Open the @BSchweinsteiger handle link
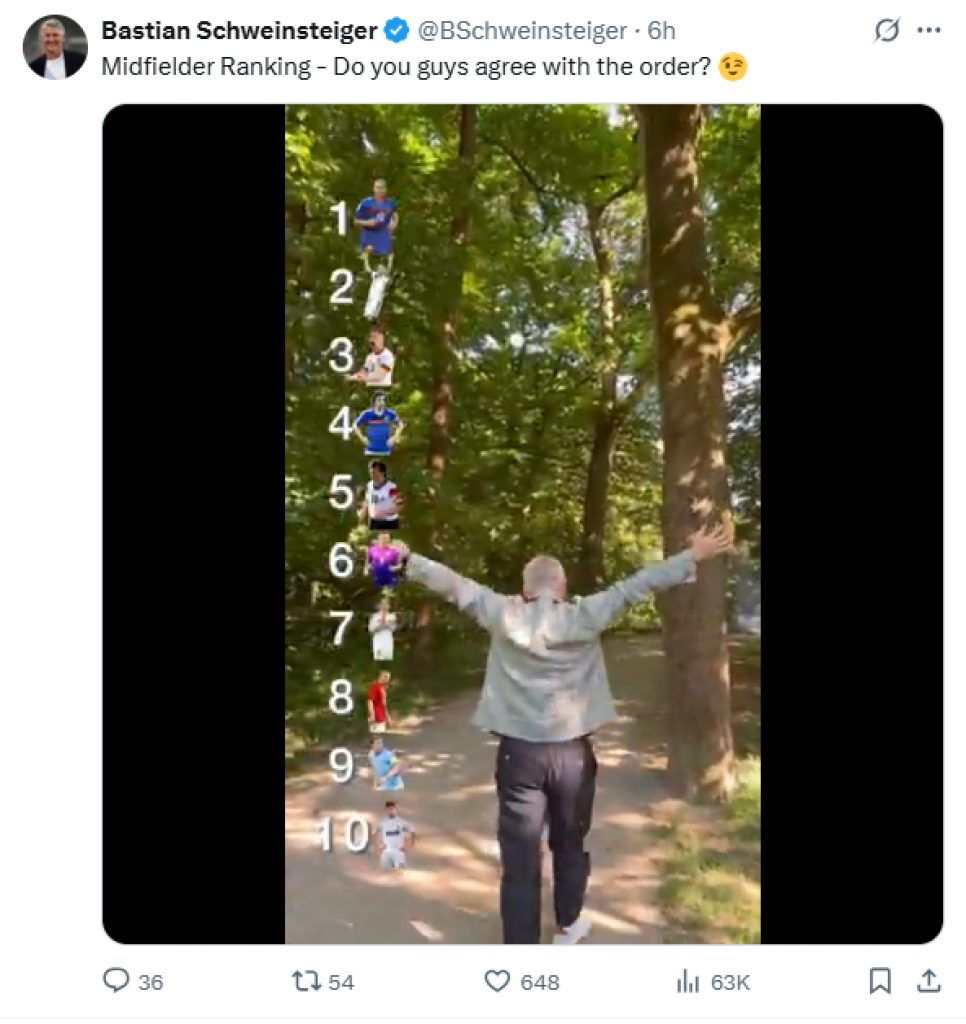The image size is (966, 1024). (x=520, y=32)
